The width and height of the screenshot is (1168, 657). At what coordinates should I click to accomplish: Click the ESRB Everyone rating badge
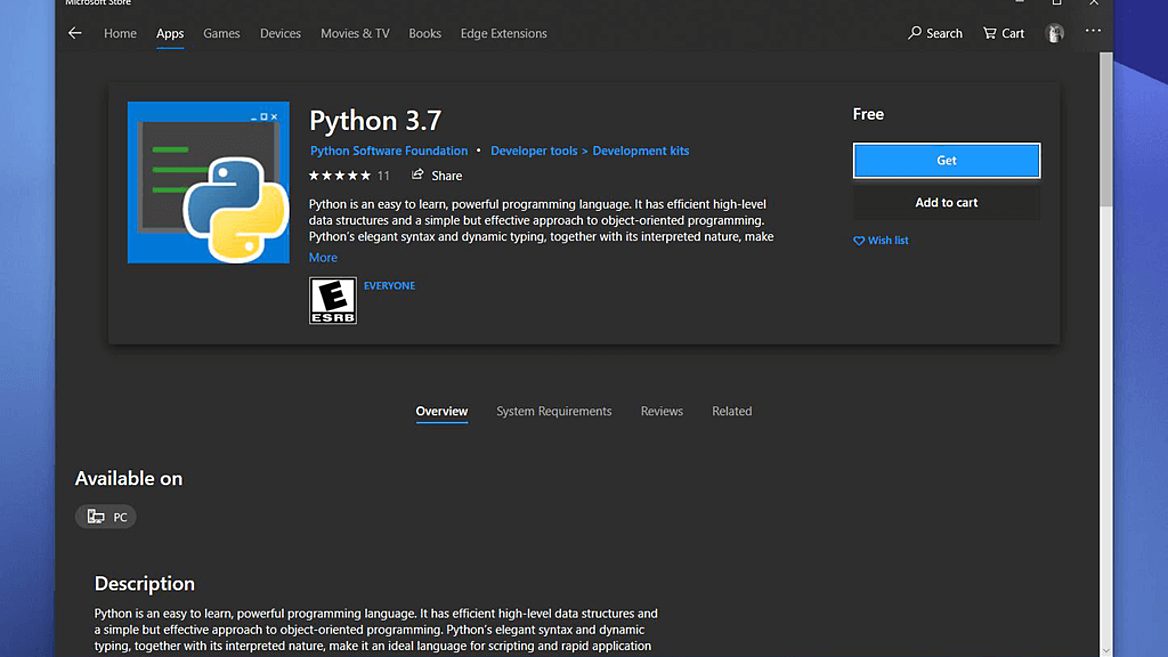coord(332,301)
